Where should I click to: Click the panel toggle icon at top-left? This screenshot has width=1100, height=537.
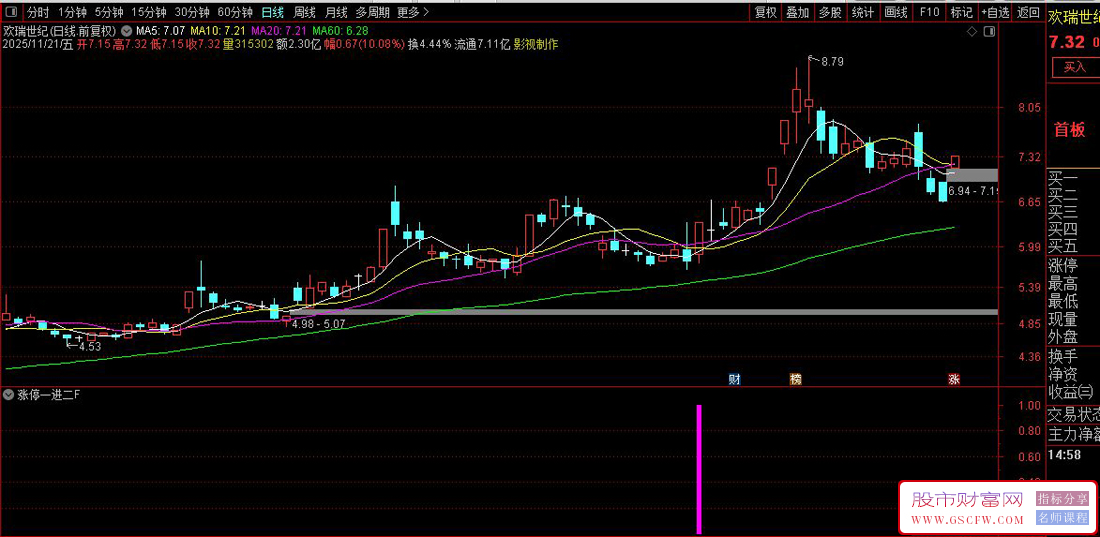coord(10,13)
